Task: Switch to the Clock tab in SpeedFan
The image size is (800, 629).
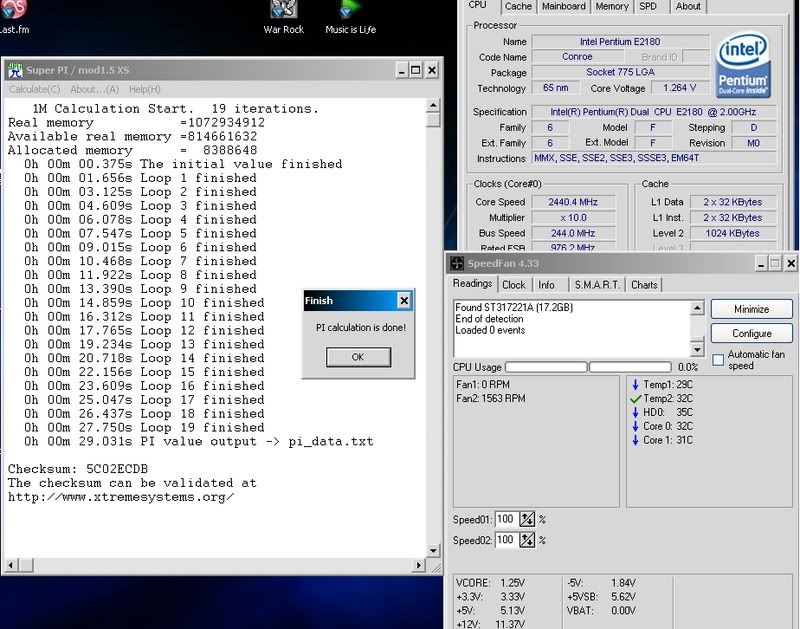Action: pyautogui.click(x=513, y=285)
